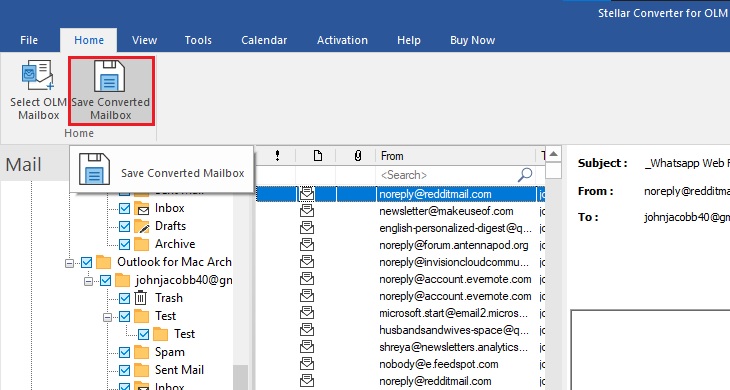730x390 pixels.
Task: Click envelope icon of microsoft.start row
Action: point(307,313)
